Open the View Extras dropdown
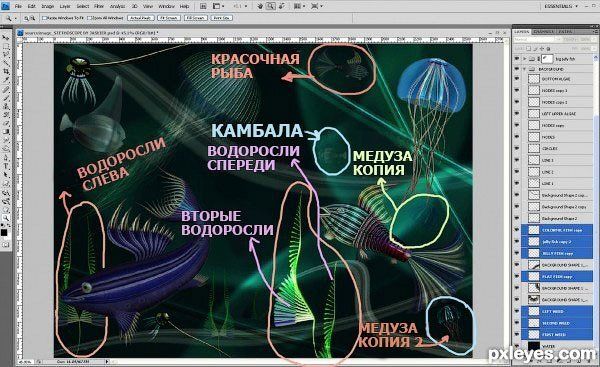This screenshot has height=367, width=600. tap(218, 6)
